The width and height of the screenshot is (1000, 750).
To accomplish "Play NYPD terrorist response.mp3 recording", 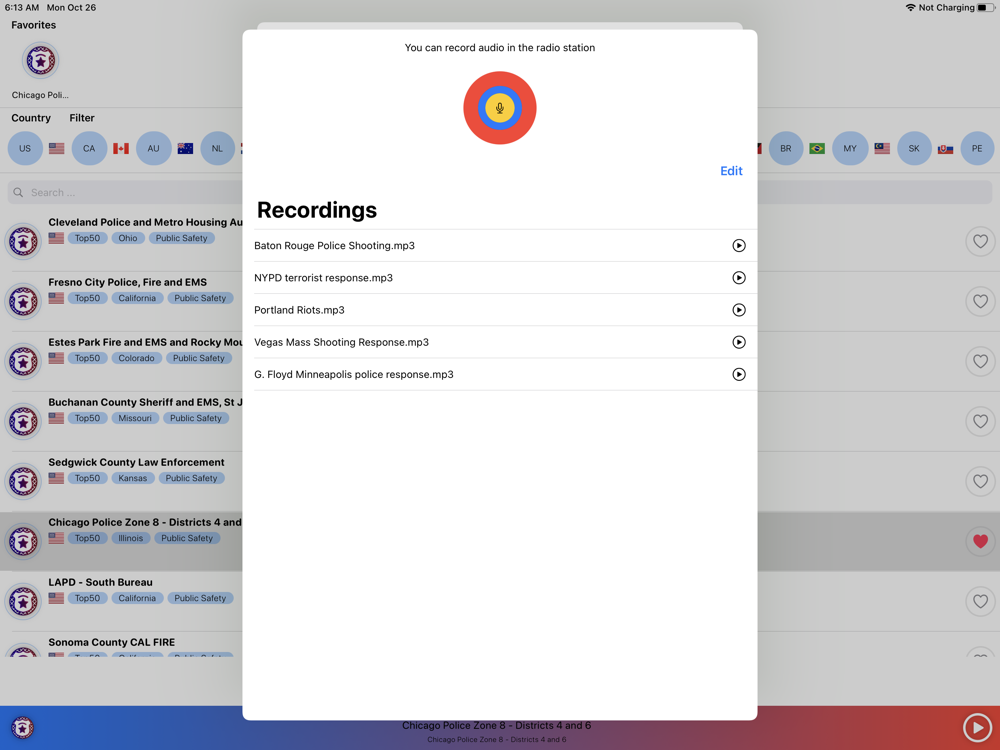I will pos(739,277).
